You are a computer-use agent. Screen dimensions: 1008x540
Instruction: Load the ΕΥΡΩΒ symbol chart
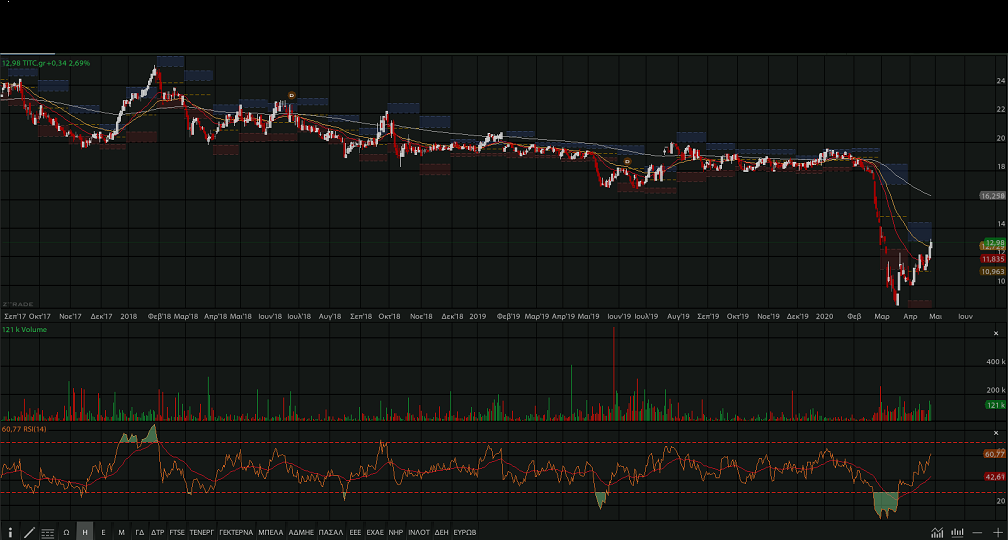465,532
